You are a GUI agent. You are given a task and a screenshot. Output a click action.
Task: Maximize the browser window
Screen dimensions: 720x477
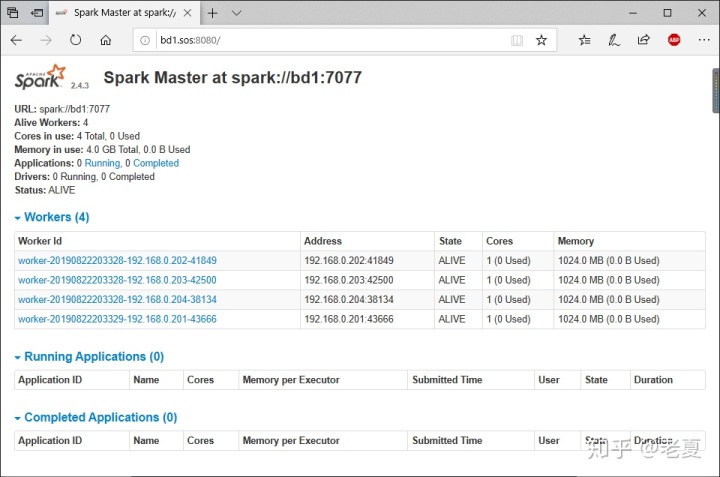(667, 13)
